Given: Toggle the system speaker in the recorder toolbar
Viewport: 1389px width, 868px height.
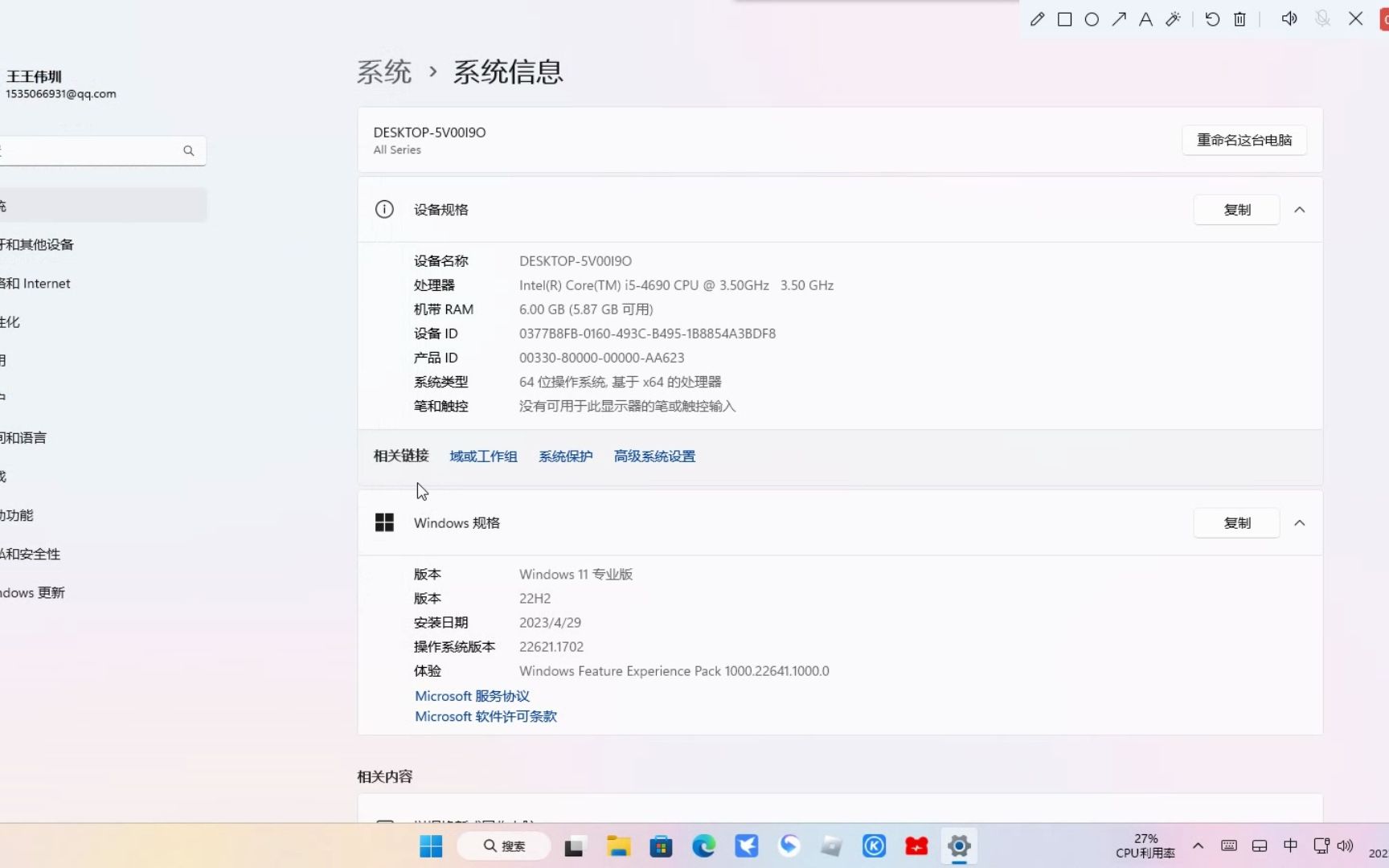Looking at the screenshot, I should tap(1289, 18).
